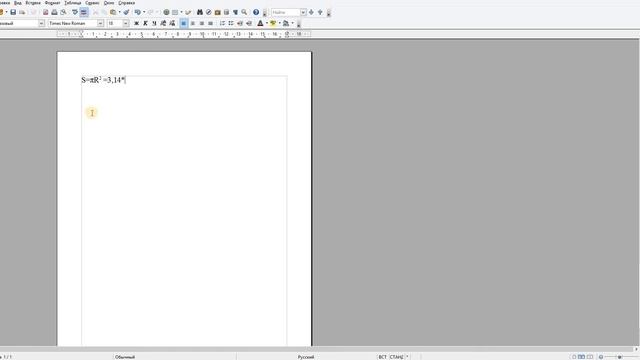This screenshot has width=640, height=360.
Task: Paste from clipboard icon
Action: coord(113,12)
